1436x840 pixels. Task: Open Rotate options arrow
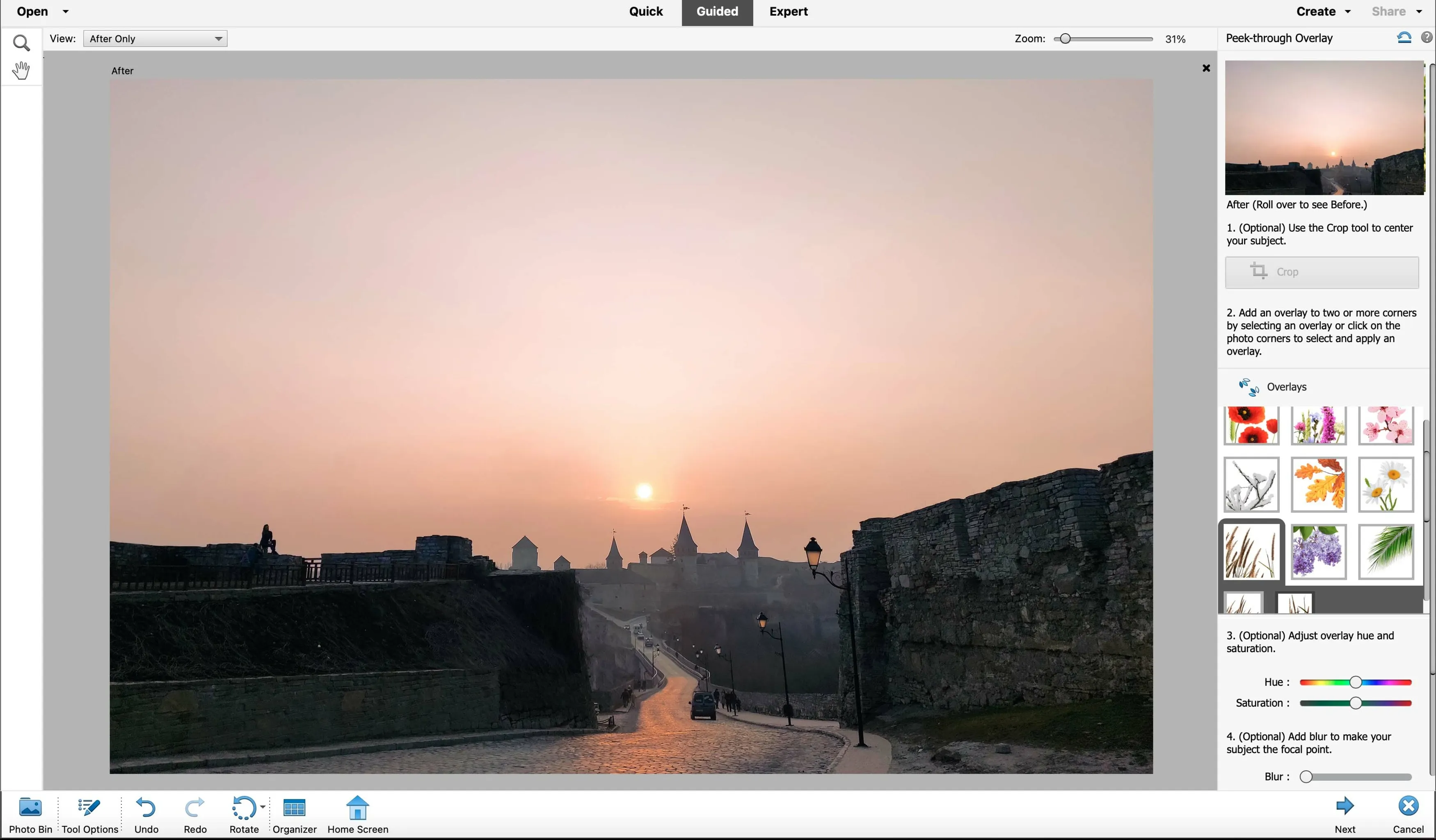263,806
